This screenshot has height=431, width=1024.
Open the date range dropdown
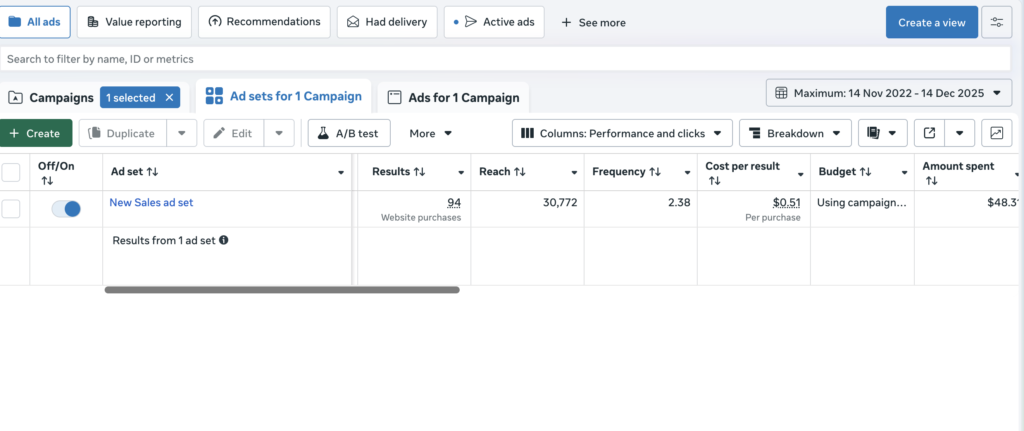point(888,93)
